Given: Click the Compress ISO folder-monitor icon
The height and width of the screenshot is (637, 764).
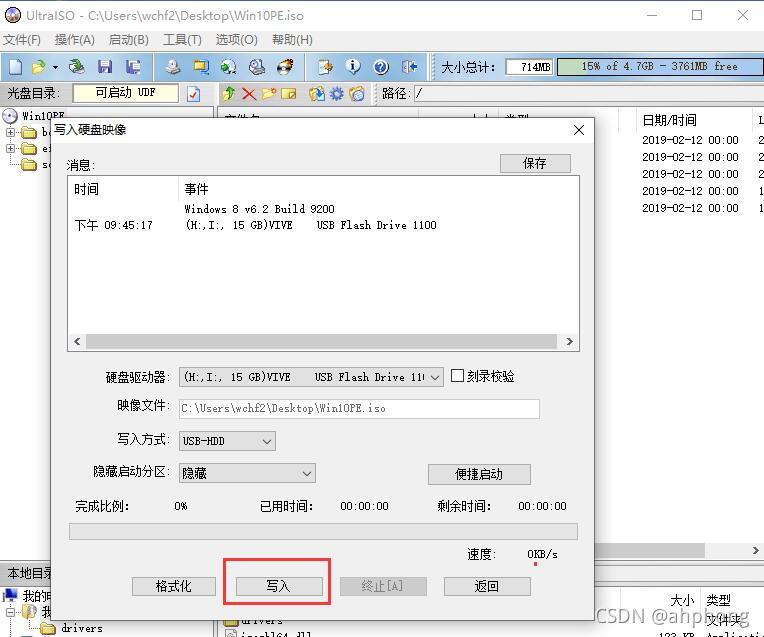Looking at the screenshot, I should tap(201, 67).
